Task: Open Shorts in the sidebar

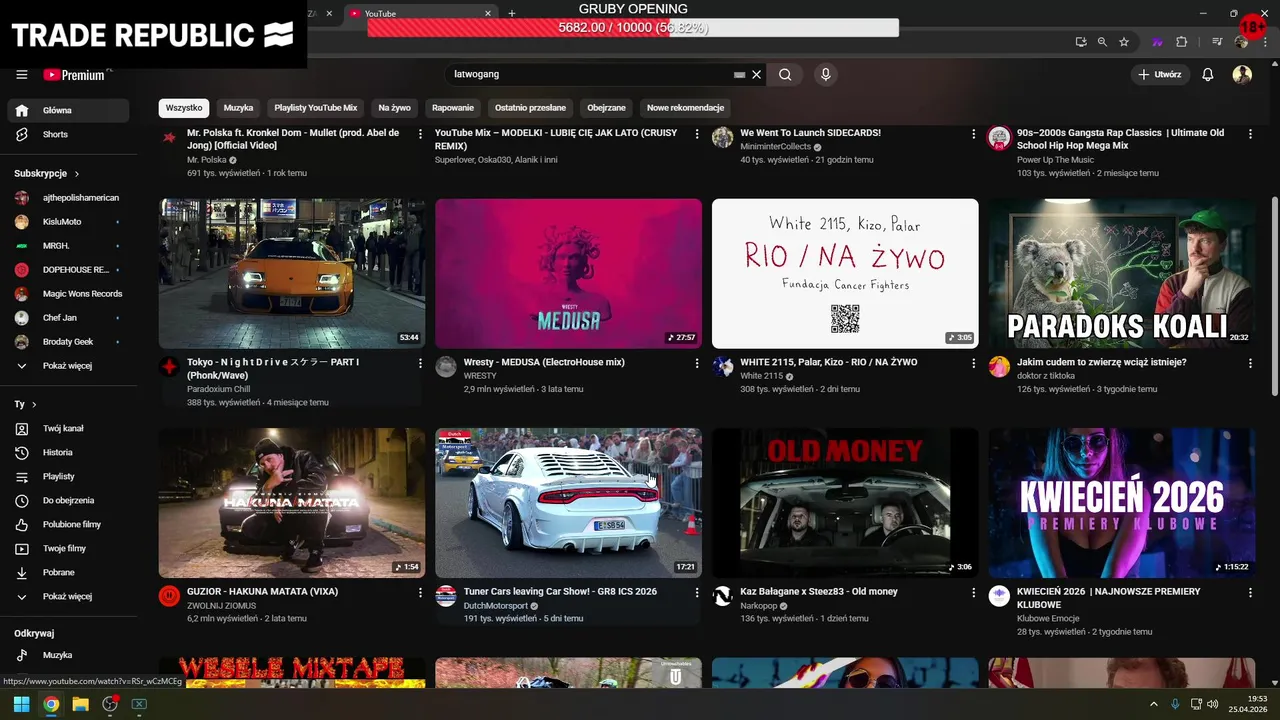Action: [x=68, y=134]
